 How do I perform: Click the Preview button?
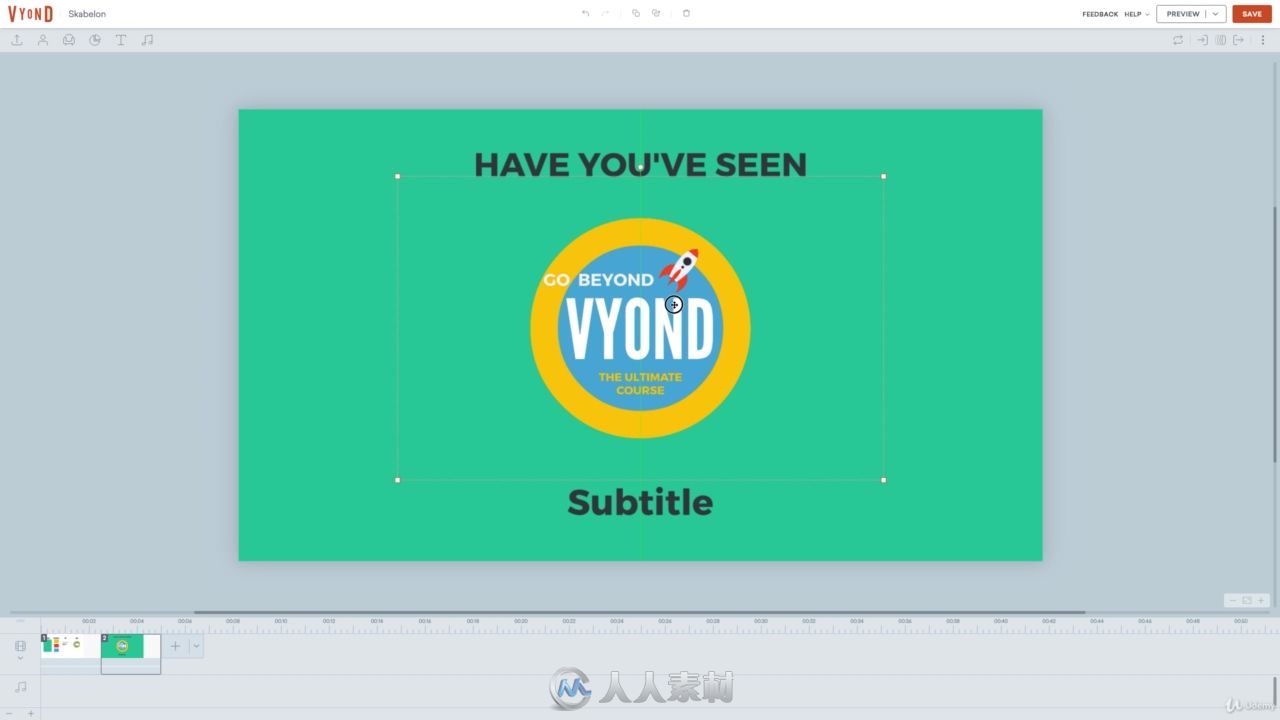coord(1183,14)
